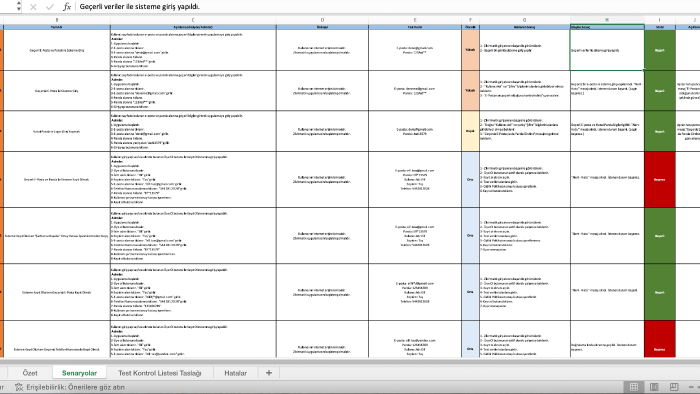Select the yellow priority cell in column F
Viewport: 700px width, 394px height.
(470, 131)
